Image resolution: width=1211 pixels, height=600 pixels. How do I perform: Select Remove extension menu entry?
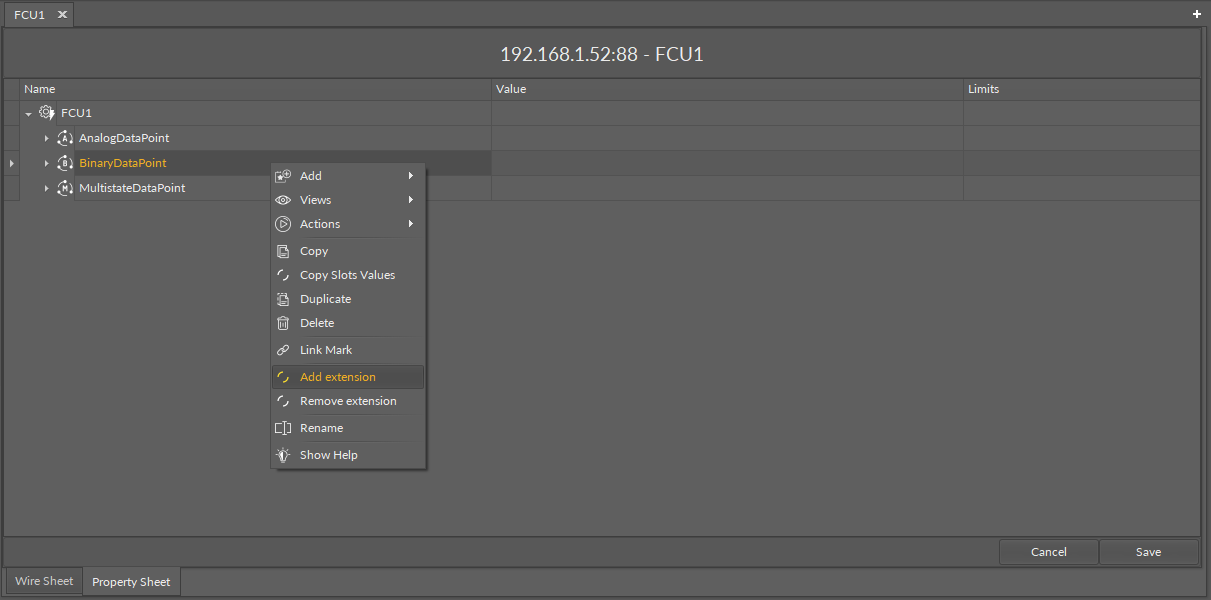[x=348, y=401]
